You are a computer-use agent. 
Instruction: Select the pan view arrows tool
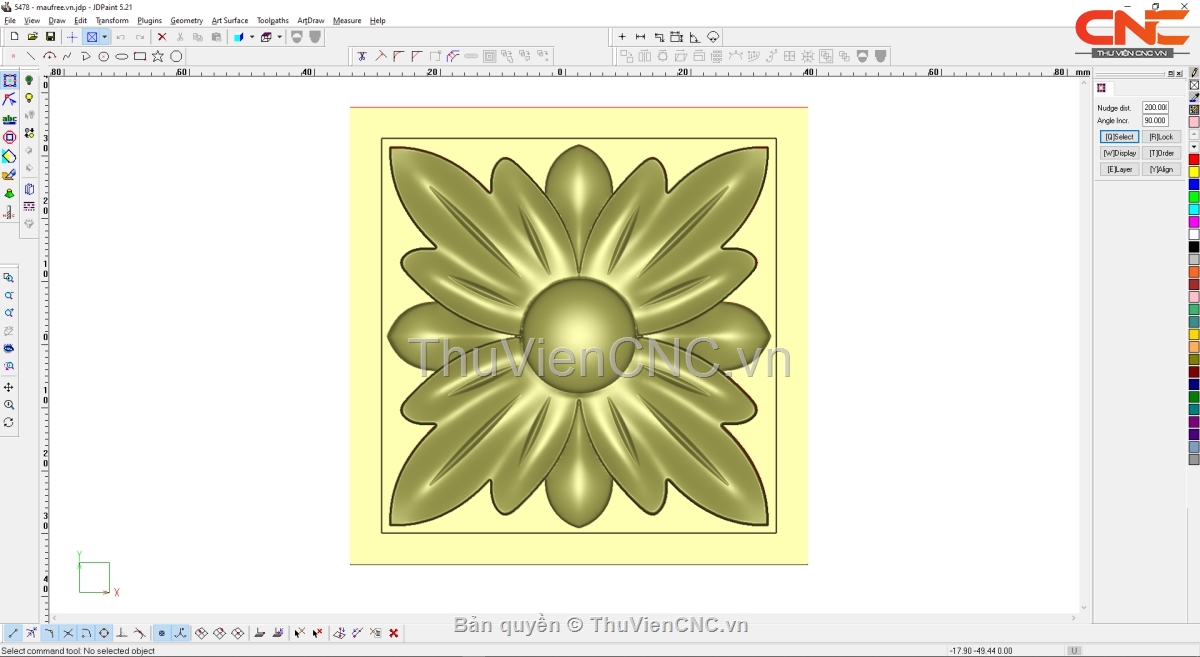9,387
